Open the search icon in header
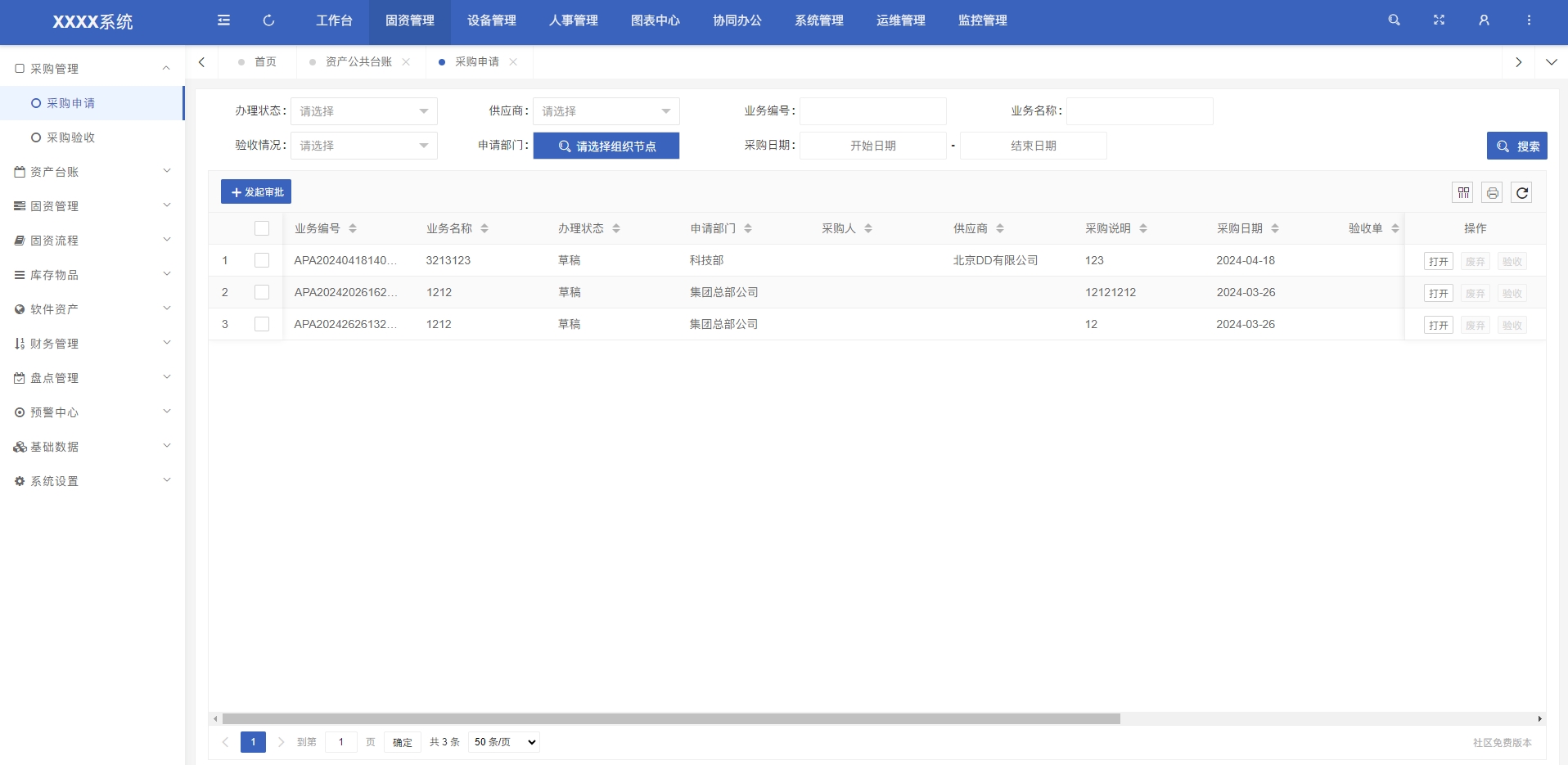Screen dimensions: 1568x765 pyautogui.click(x=1394, y=20)
